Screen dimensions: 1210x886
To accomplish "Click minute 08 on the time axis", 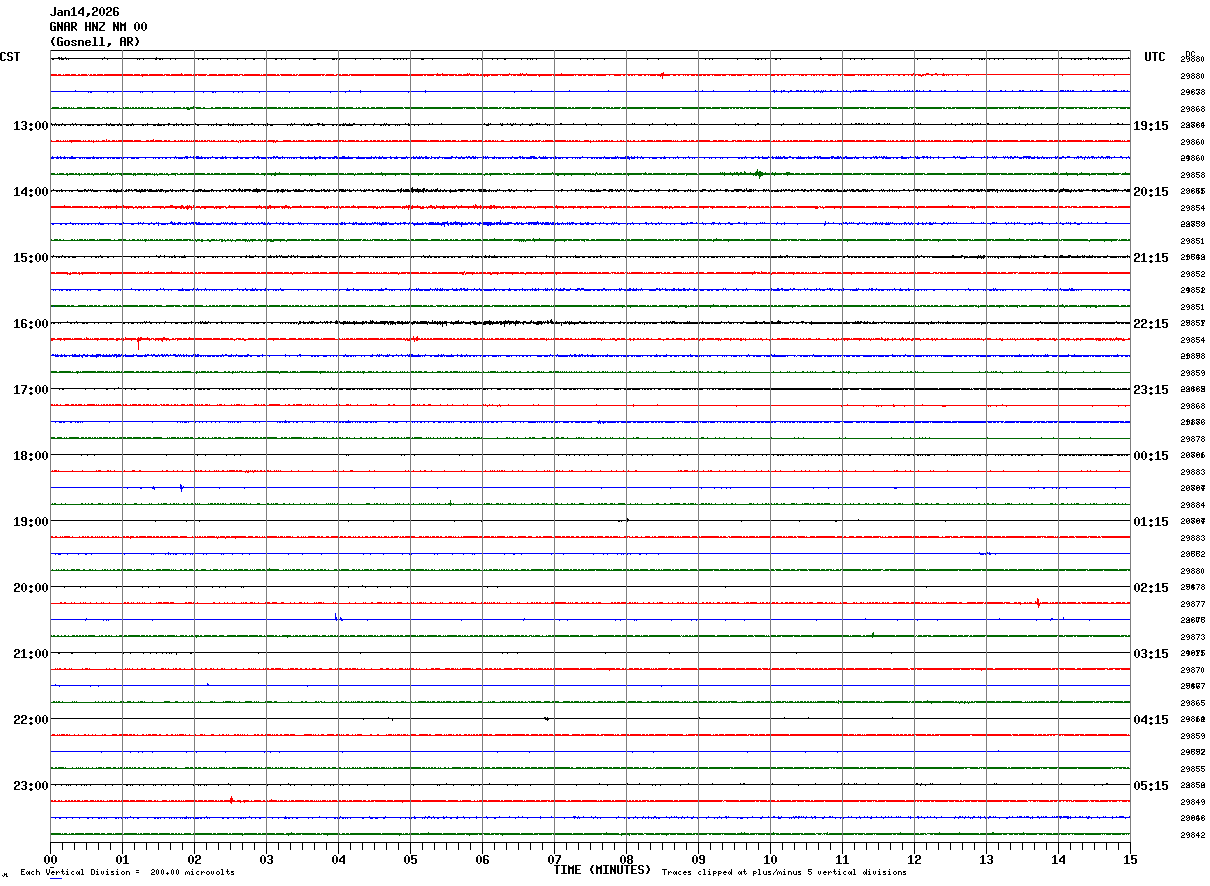I will pos(626,859).
